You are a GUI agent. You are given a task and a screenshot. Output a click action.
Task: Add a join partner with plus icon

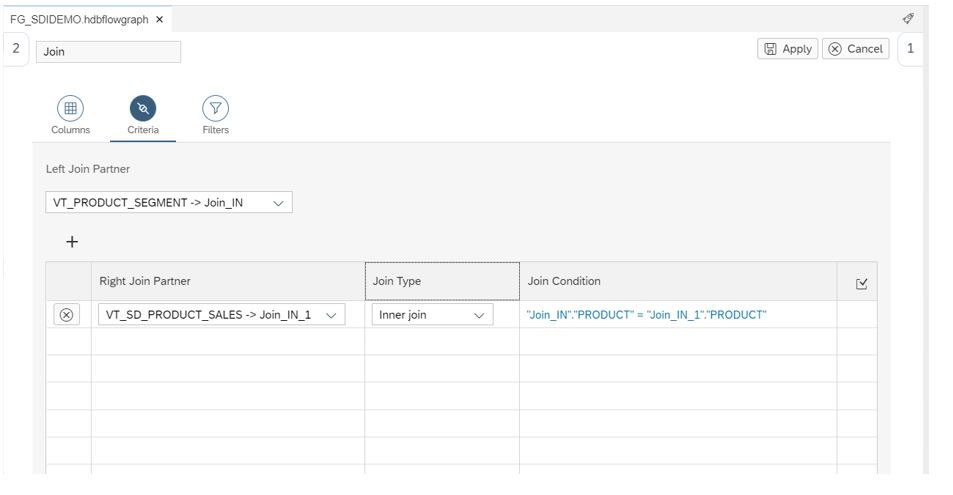(x=72, y=242)
